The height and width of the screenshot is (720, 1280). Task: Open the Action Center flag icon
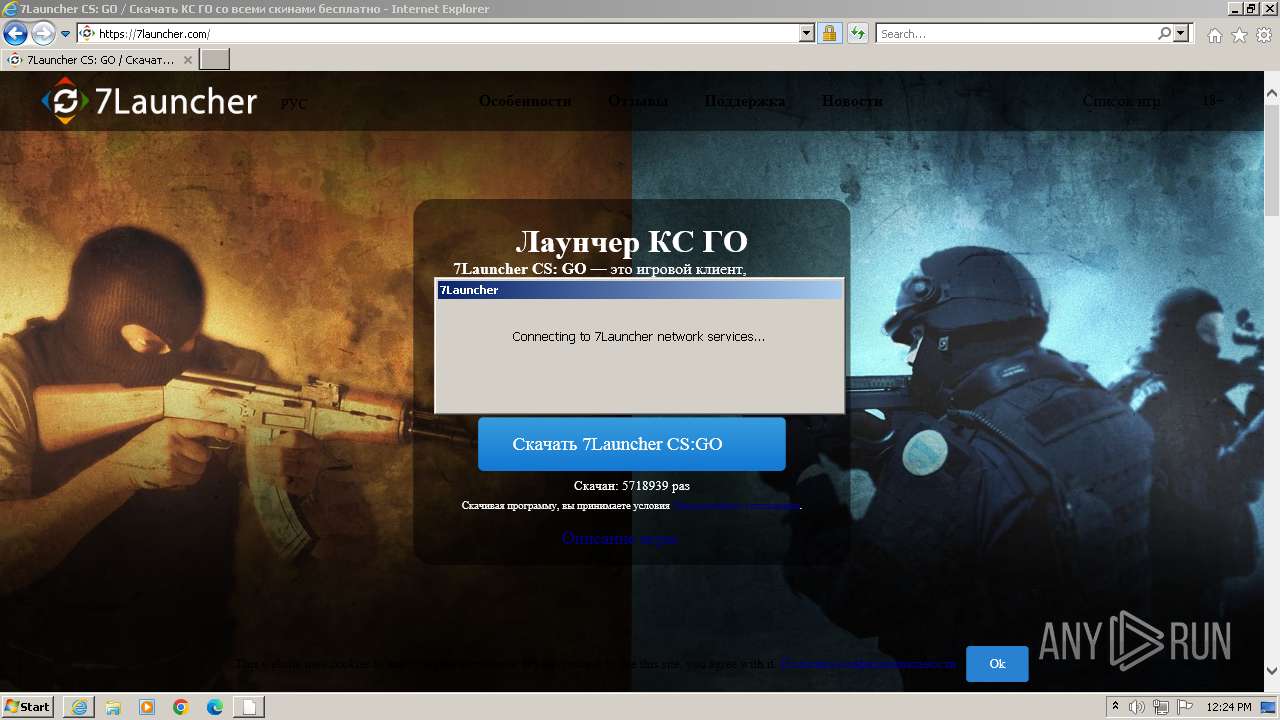tap(1185, 707)
